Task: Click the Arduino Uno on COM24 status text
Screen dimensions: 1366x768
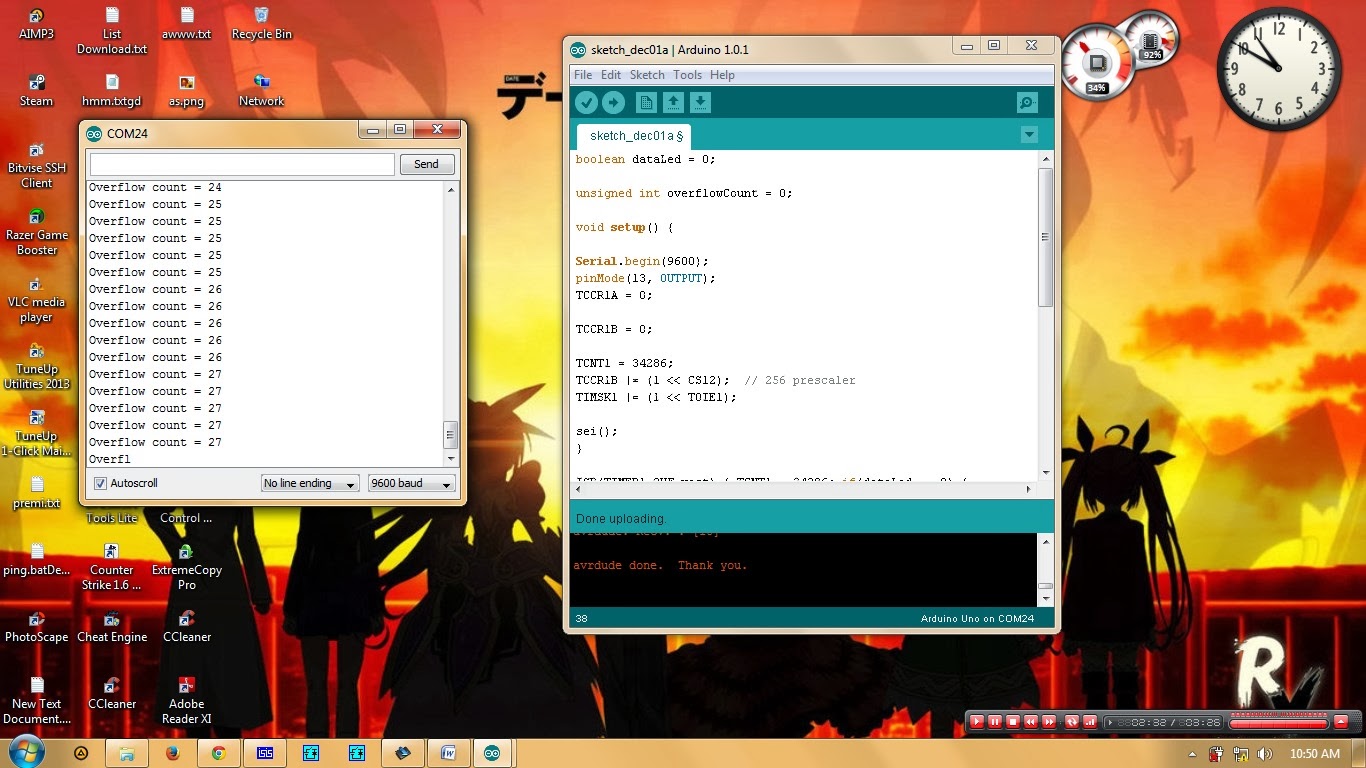Action: 977,619
